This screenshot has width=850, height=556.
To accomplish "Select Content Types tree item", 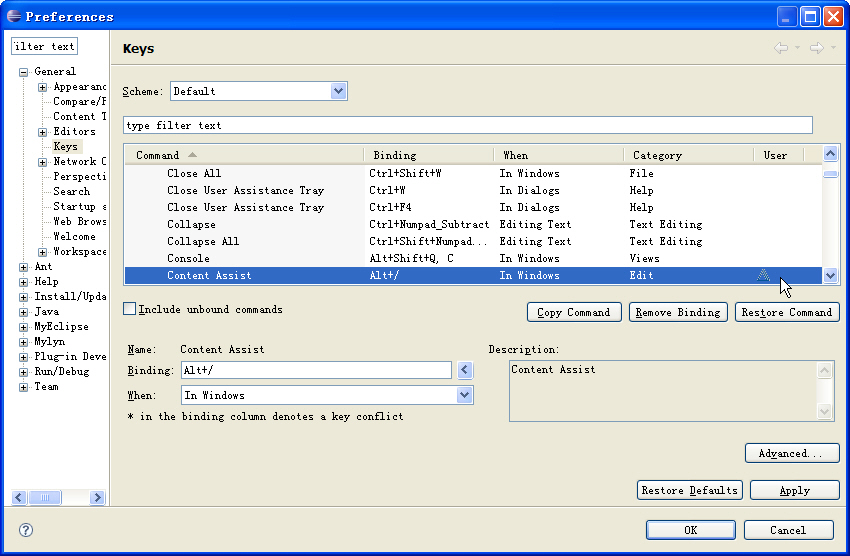I will [79, 117].
